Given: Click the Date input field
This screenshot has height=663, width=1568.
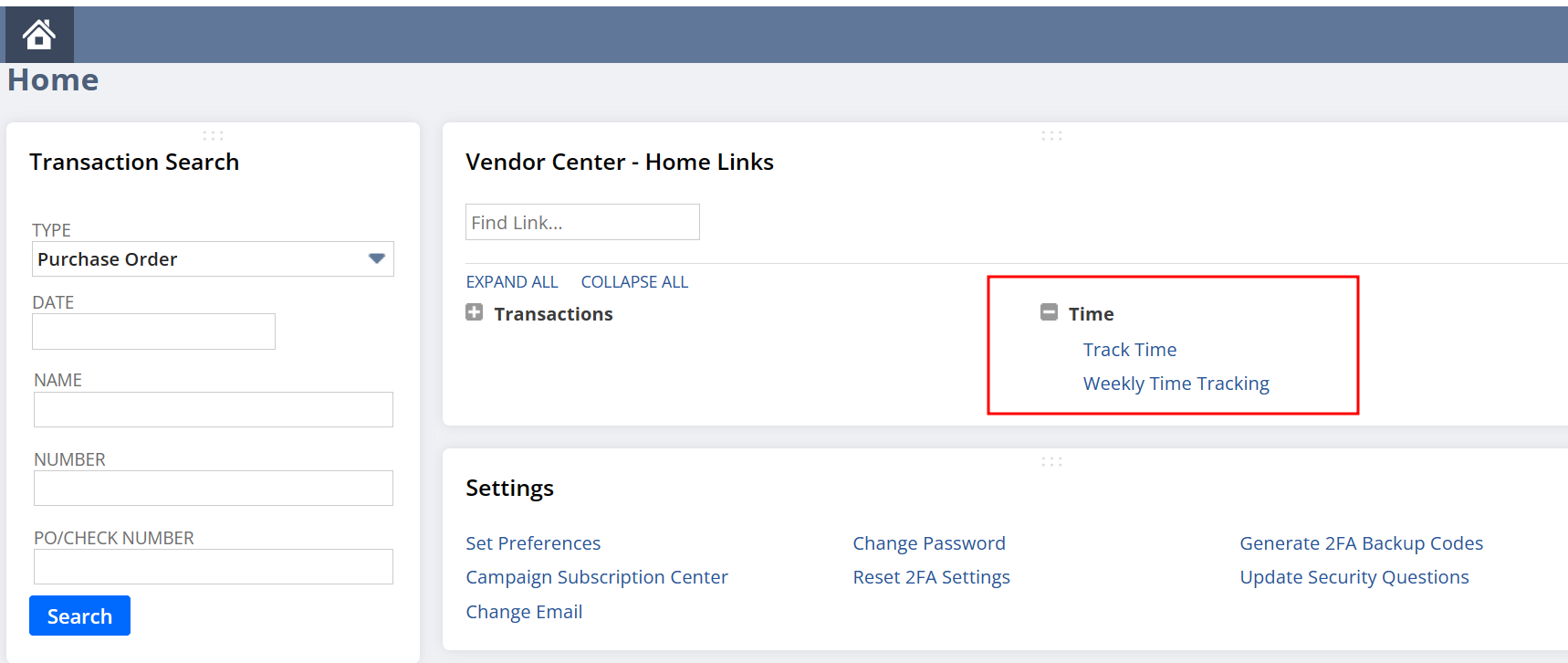Looking at the screenshot, I should (x=153, y=331).
